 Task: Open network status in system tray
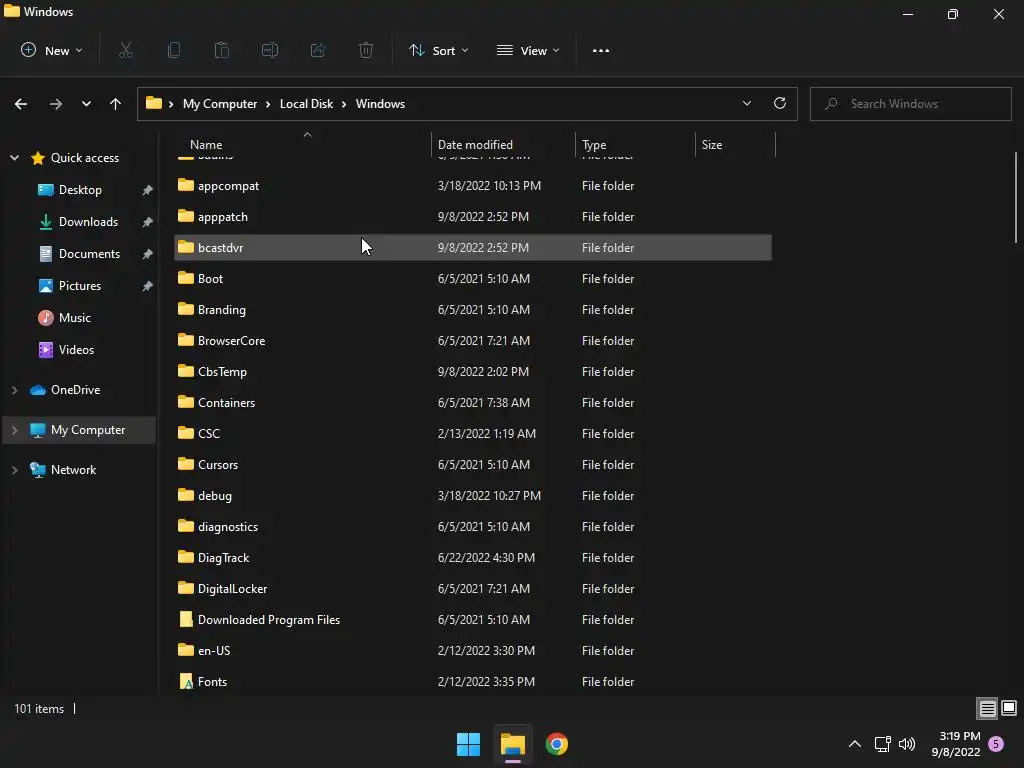click(x=883, y=743)
